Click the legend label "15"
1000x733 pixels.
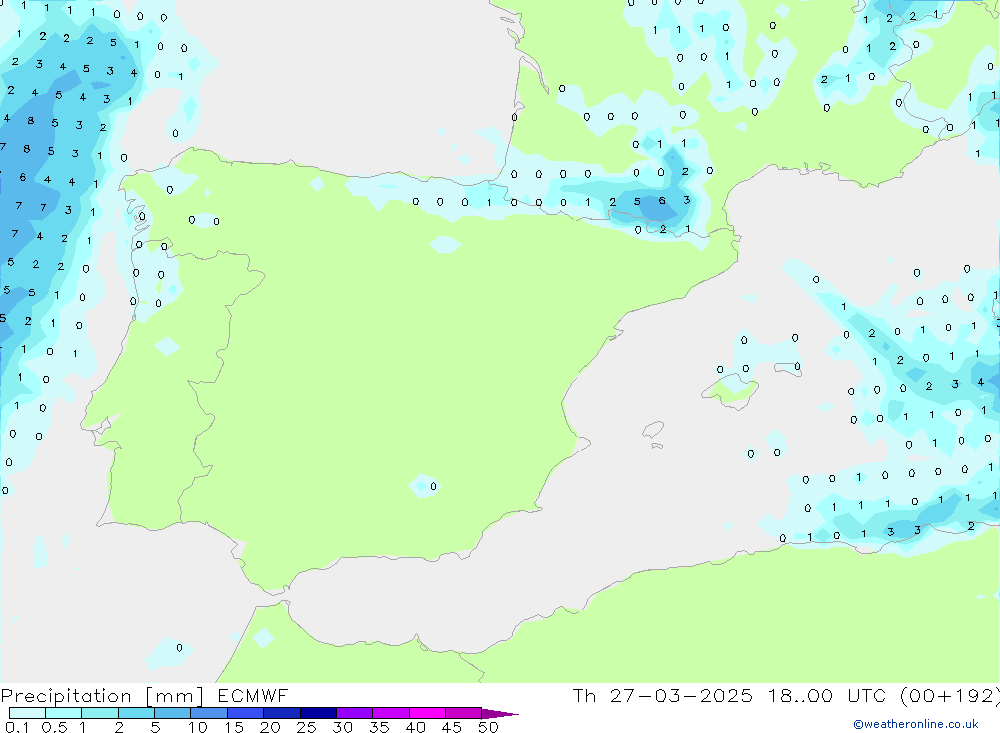(x=234, y=727)
